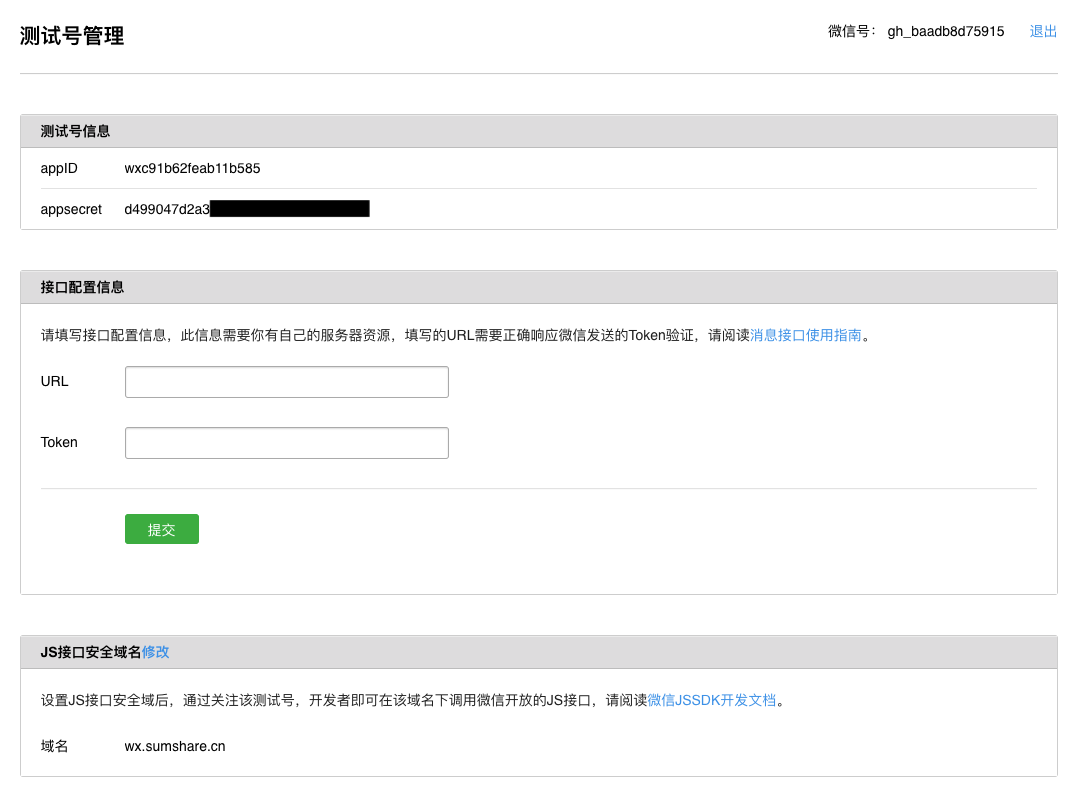Viewport: 1084px width, 797px height.
Task: Click the WeChat ID gh_baadb8d75915
Action: pos(945,32)
